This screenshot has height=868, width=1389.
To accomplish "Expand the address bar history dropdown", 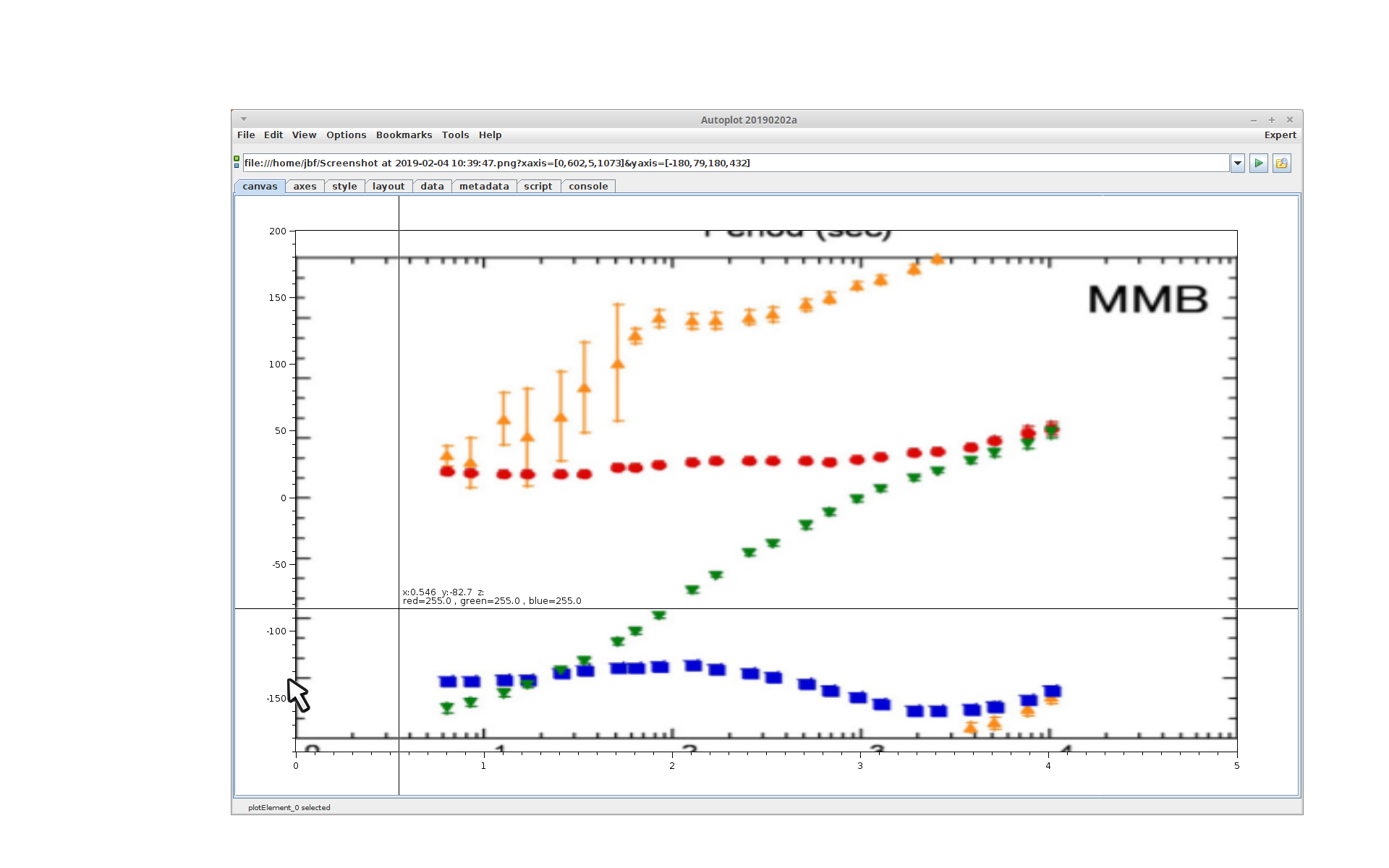I will [x=1238, y=163].
